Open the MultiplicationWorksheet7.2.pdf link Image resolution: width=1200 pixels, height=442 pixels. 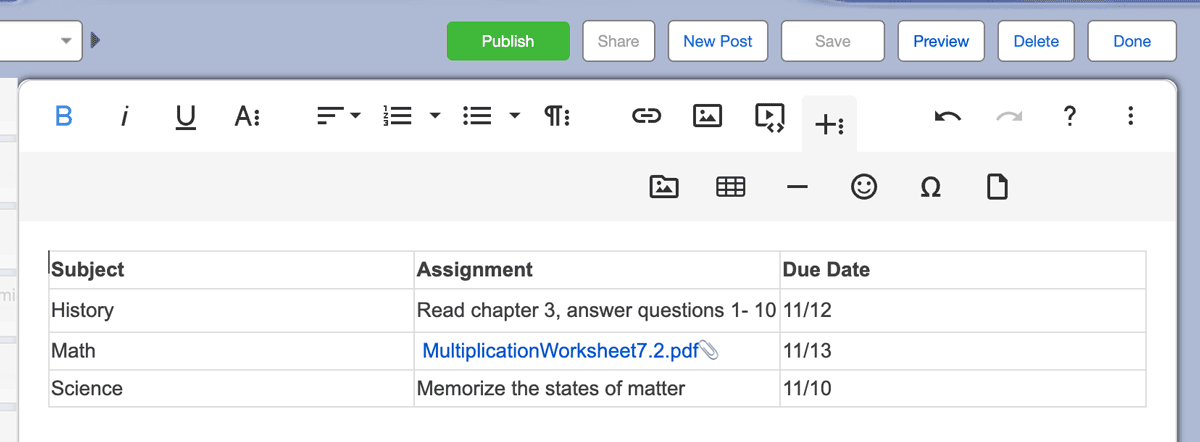click(560, 351)
